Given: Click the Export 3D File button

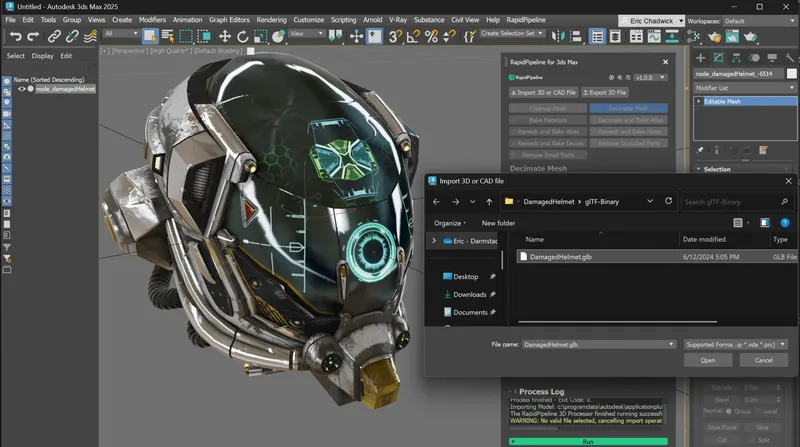Looking at the screenshot, I should [x=603, y=92].
